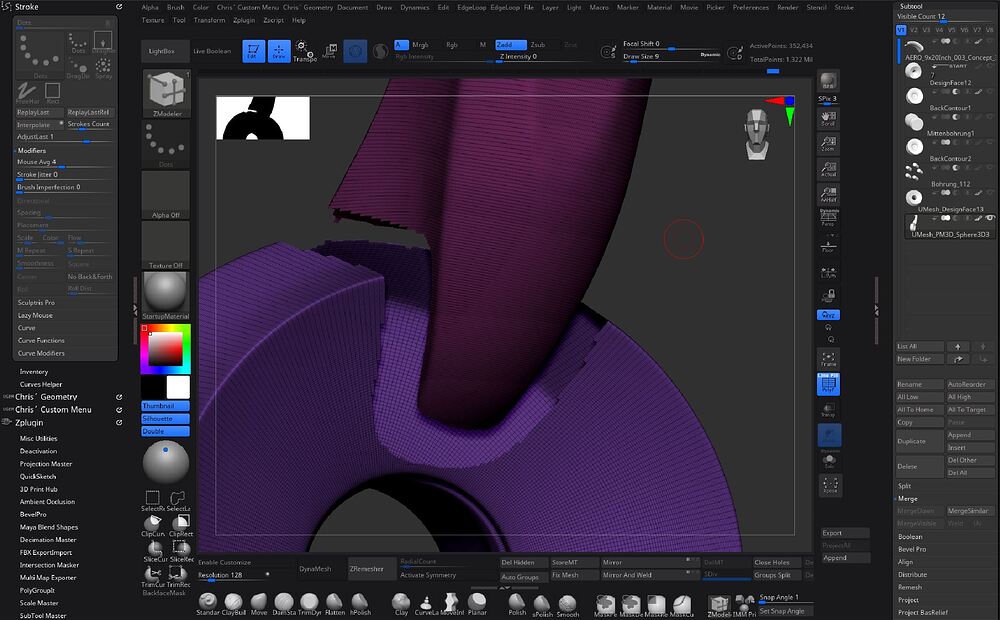Select the TrimCurve tool icon
The image size is (1000, 620).
[x=154, y=577]
